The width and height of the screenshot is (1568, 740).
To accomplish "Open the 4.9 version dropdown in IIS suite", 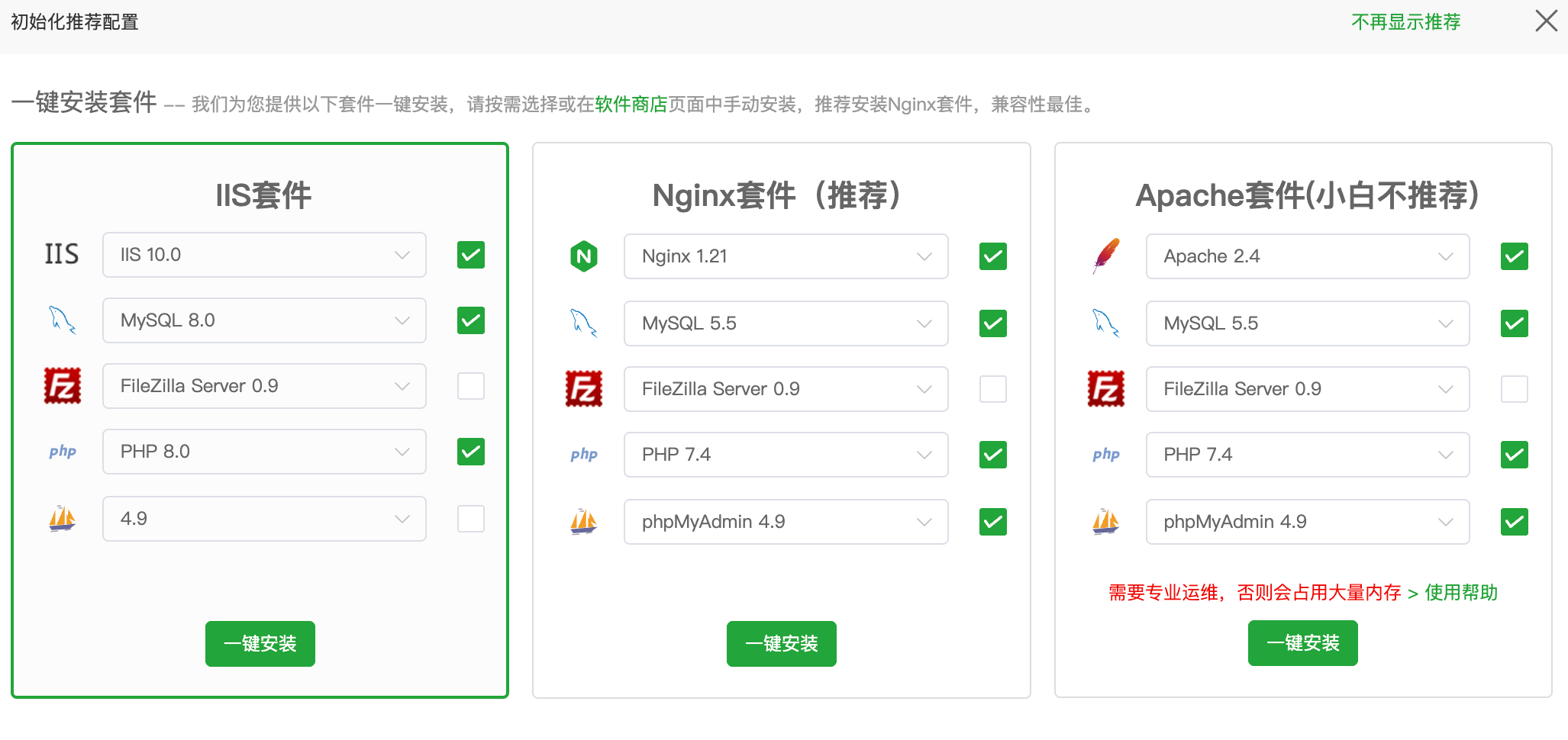I will [x=264, y=519].
